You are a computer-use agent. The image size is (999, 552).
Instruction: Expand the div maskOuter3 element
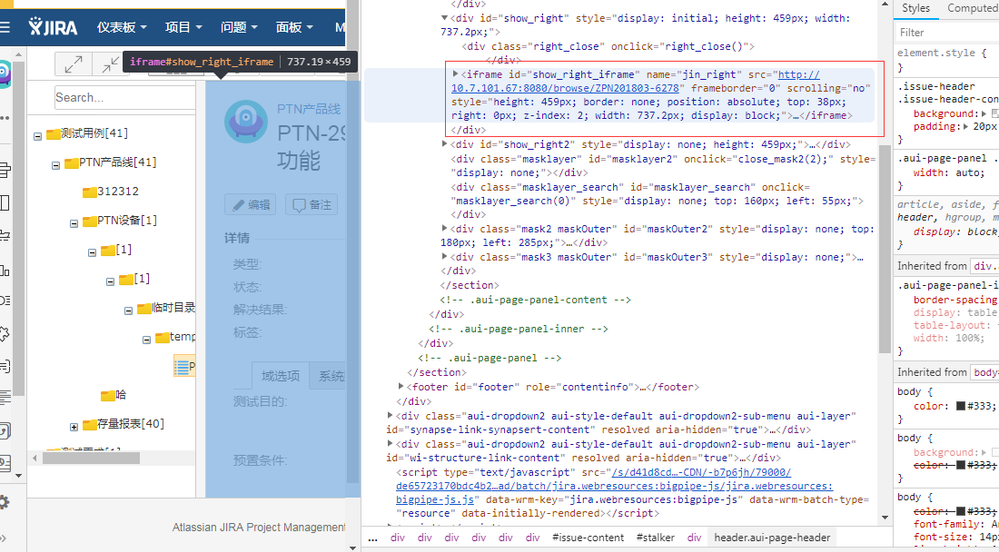click(x=445, y=256)
